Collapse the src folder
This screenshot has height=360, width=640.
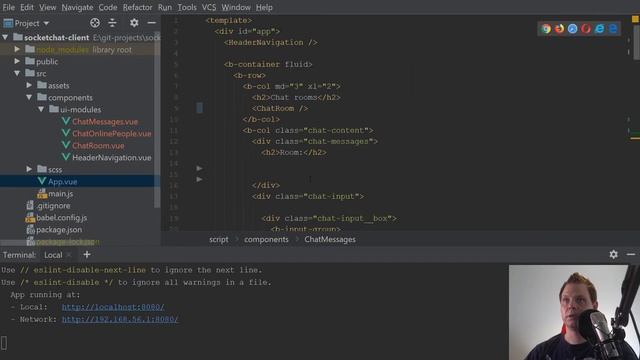pyautogui.click(x=17, y=73)
